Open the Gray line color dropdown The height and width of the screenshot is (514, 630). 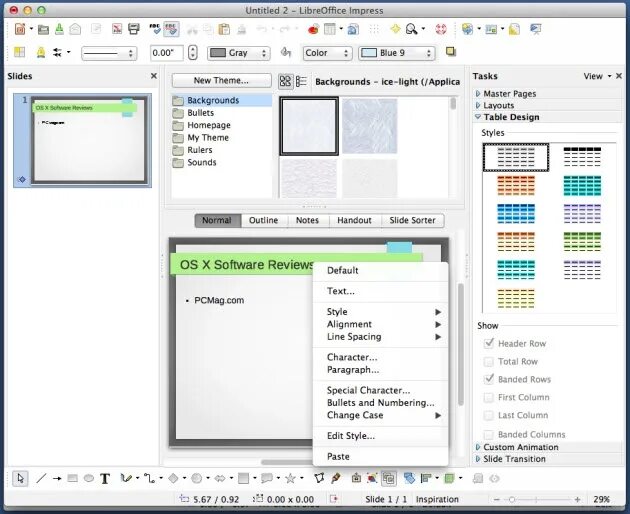[239, 53]
